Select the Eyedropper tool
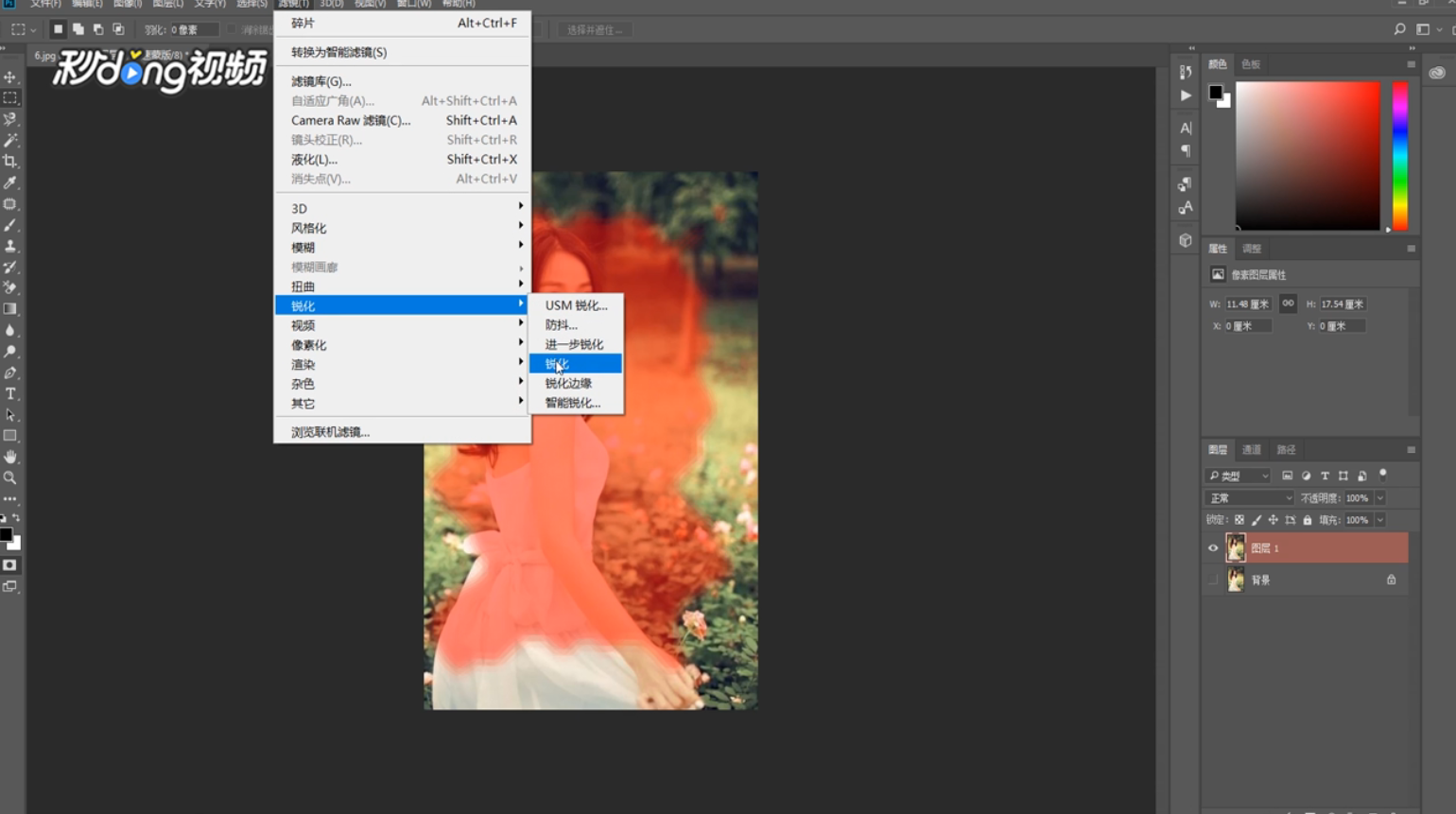1456x814 pixels. pyautogui.click(x=10, y=182)
